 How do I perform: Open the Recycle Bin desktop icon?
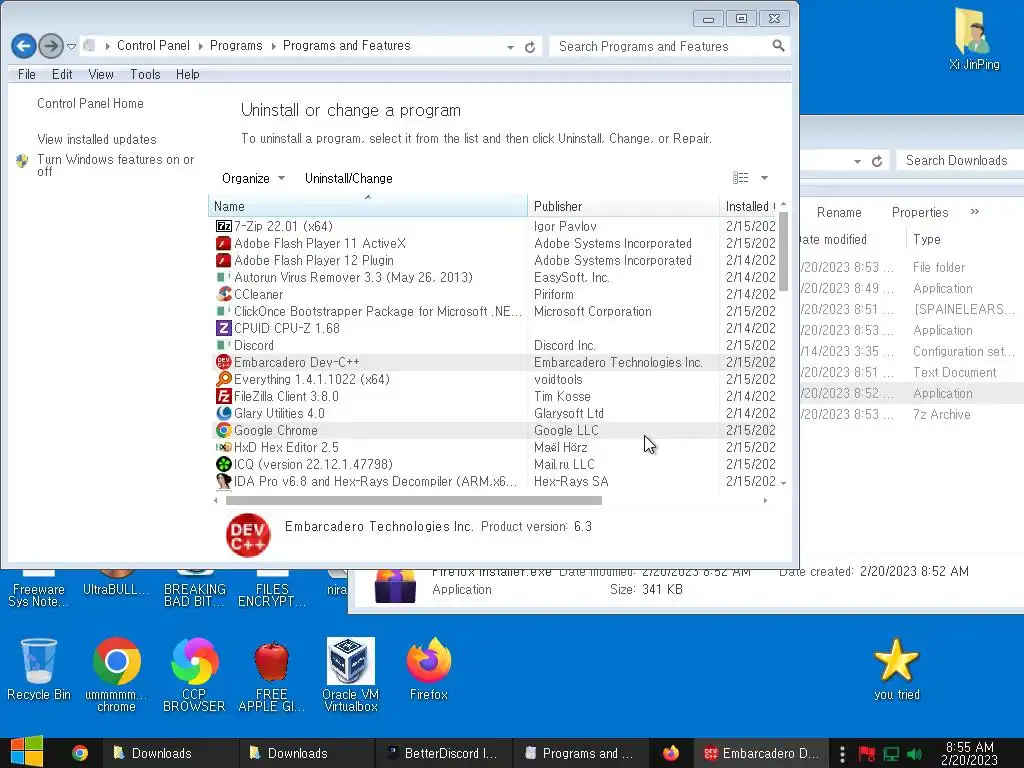point(39,669)
